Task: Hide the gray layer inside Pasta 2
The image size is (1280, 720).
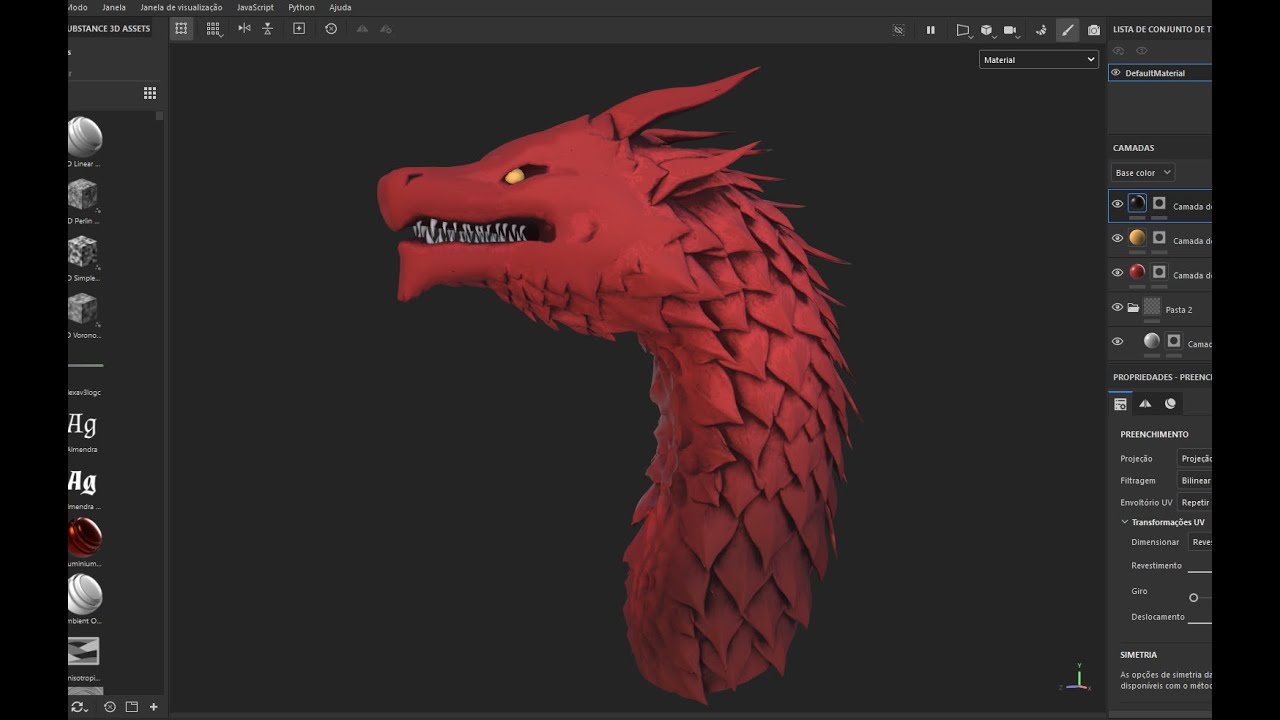Action: click(x=1117, y=341)
